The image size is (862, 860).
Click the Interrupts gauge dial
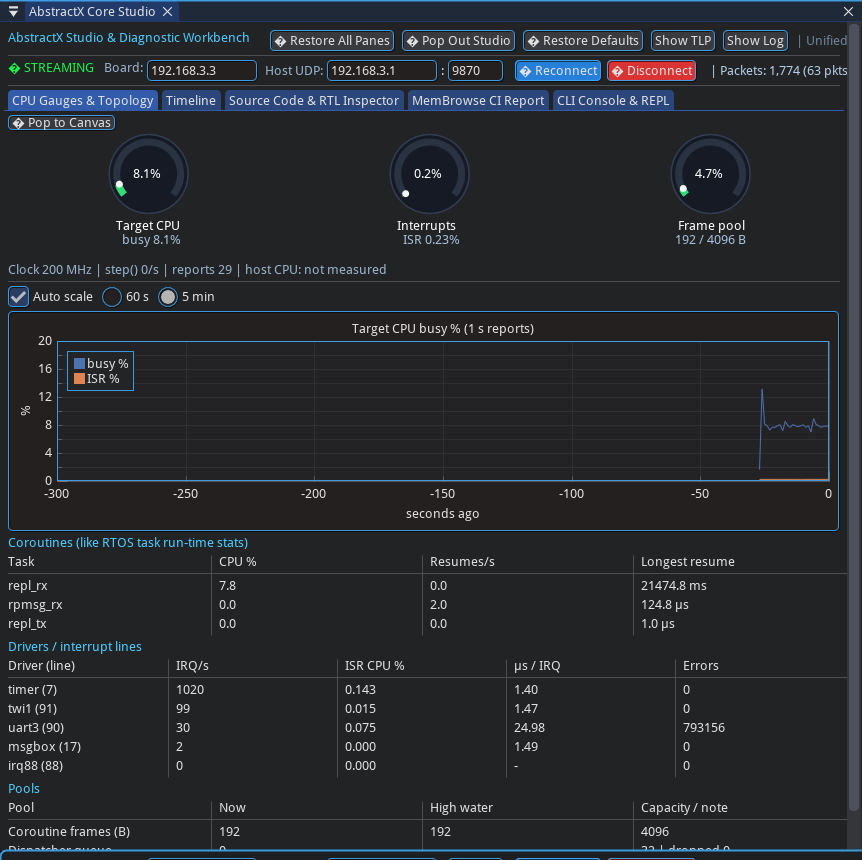coord(429,174)
